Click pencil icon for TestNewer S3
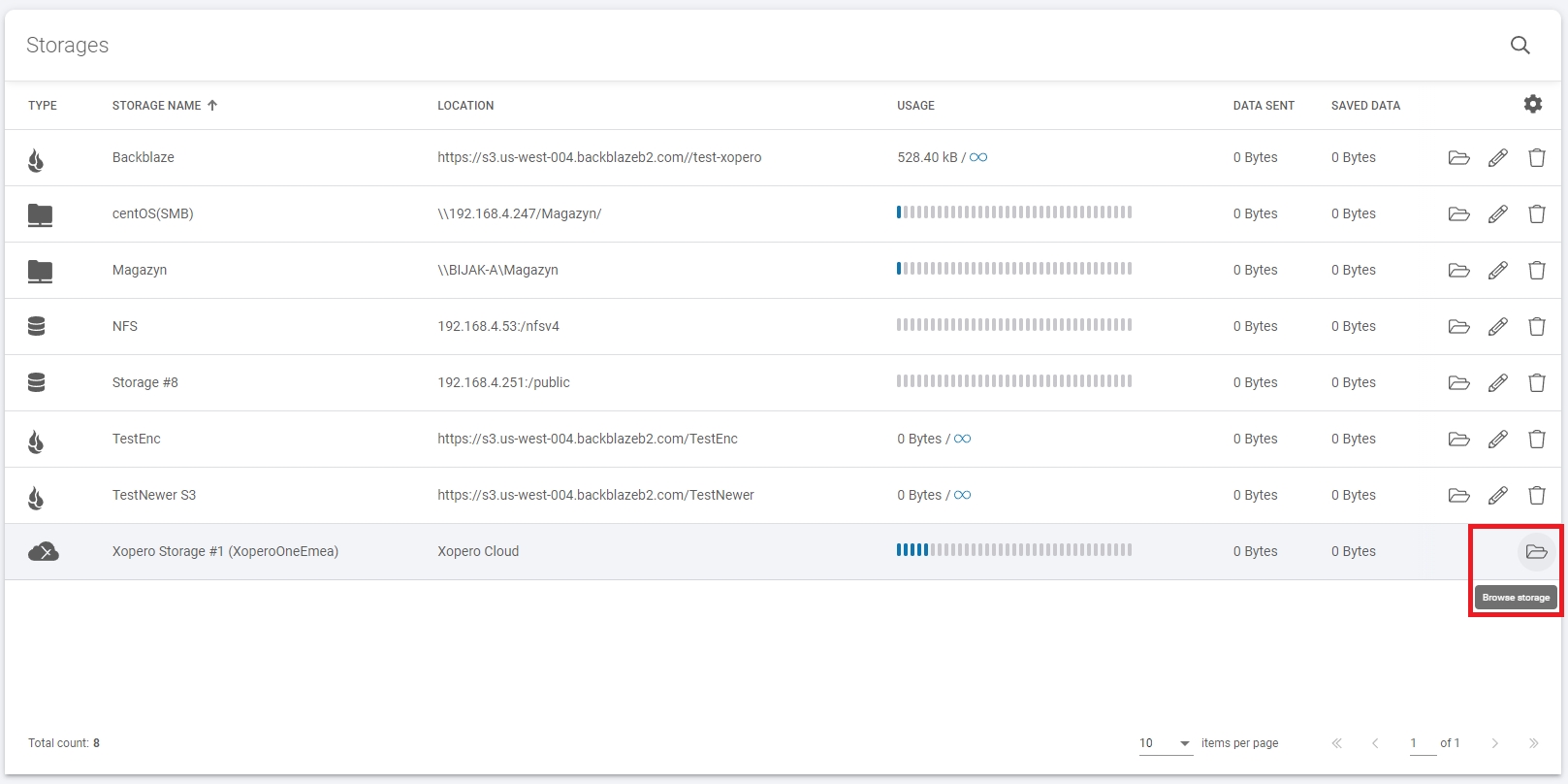 1497,496
